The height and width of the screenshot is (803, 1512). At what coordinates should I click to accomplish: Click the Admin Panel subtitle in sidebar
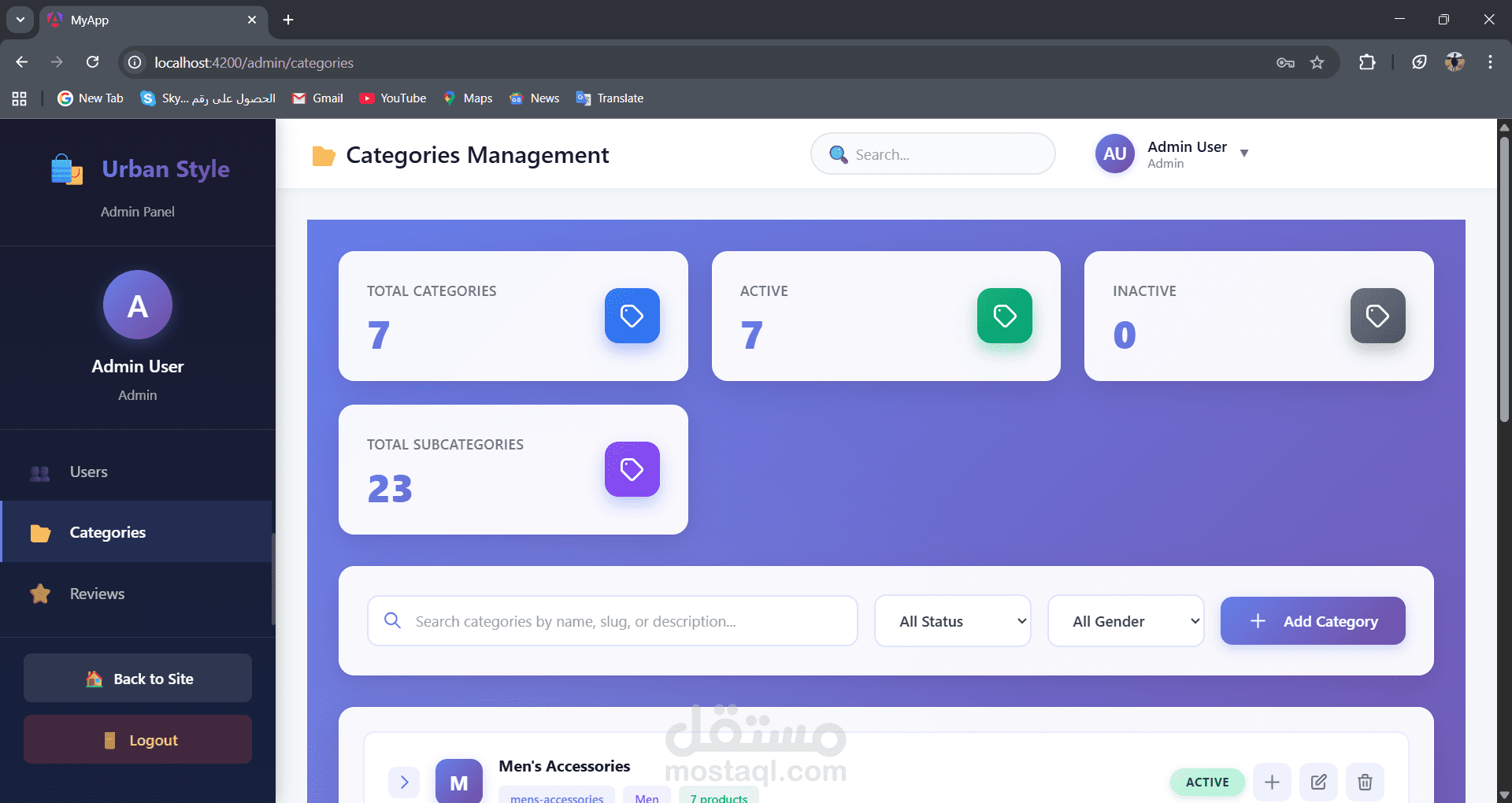pyautogui.click(x=138, y=212)
